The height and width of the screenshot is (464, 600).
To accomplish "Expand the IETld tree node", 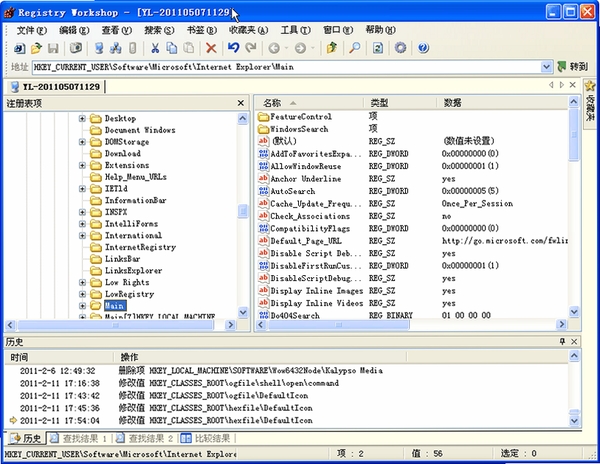I will click(82, 189).
